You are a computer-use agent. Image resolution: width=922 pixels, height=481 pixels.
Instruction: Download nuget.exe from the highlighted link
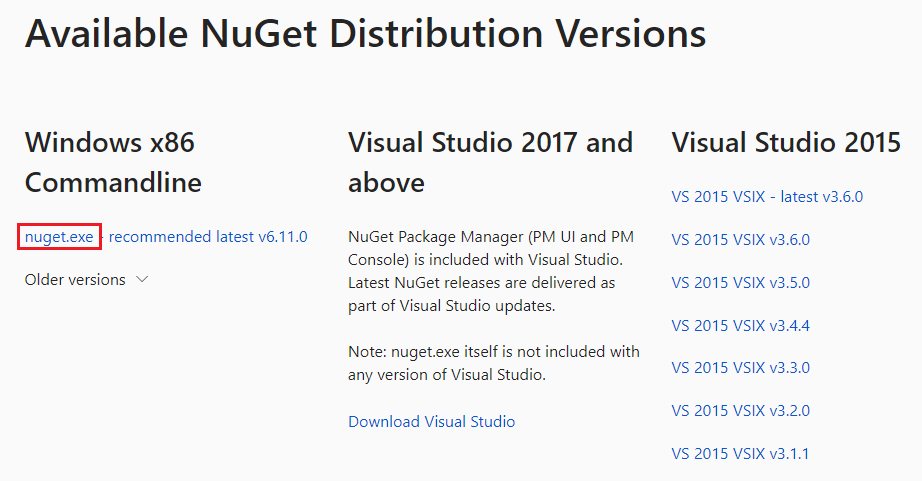pyautogui.click(x=59, y=236)
